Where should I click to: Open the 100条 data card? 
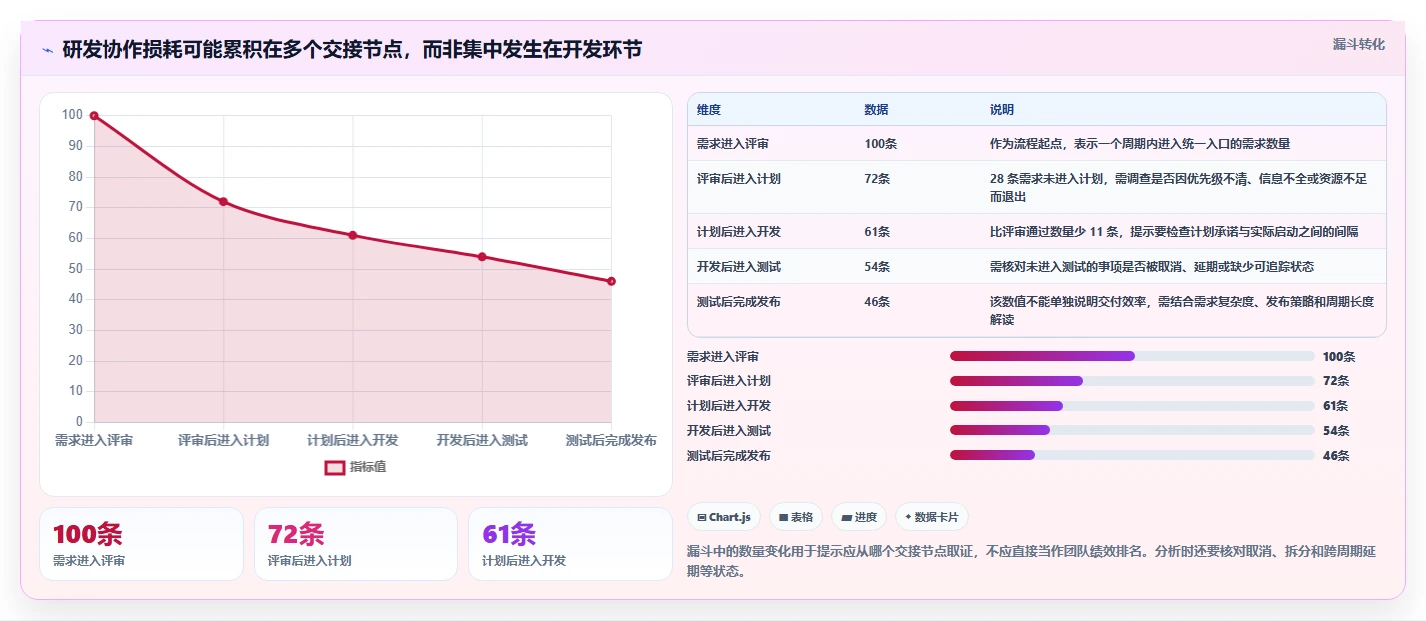click(x=141, y=544)
